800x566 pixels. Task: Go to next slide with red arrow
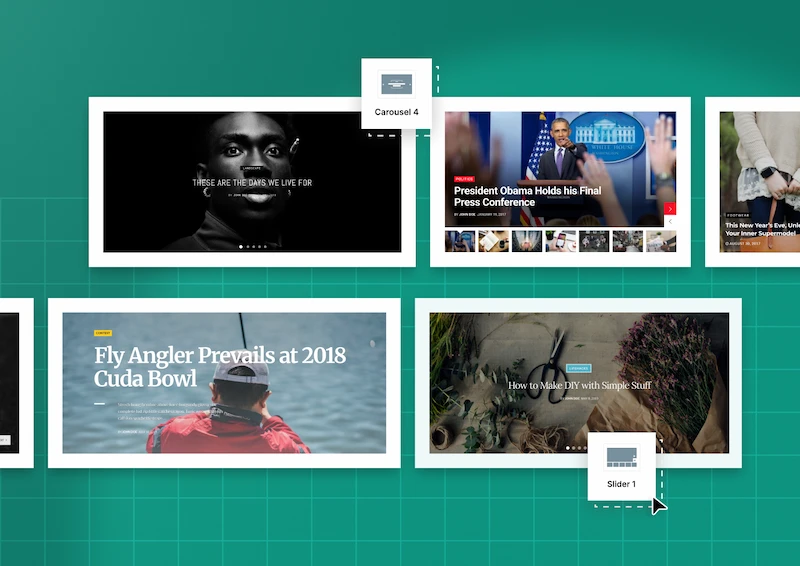coord(670,209)
